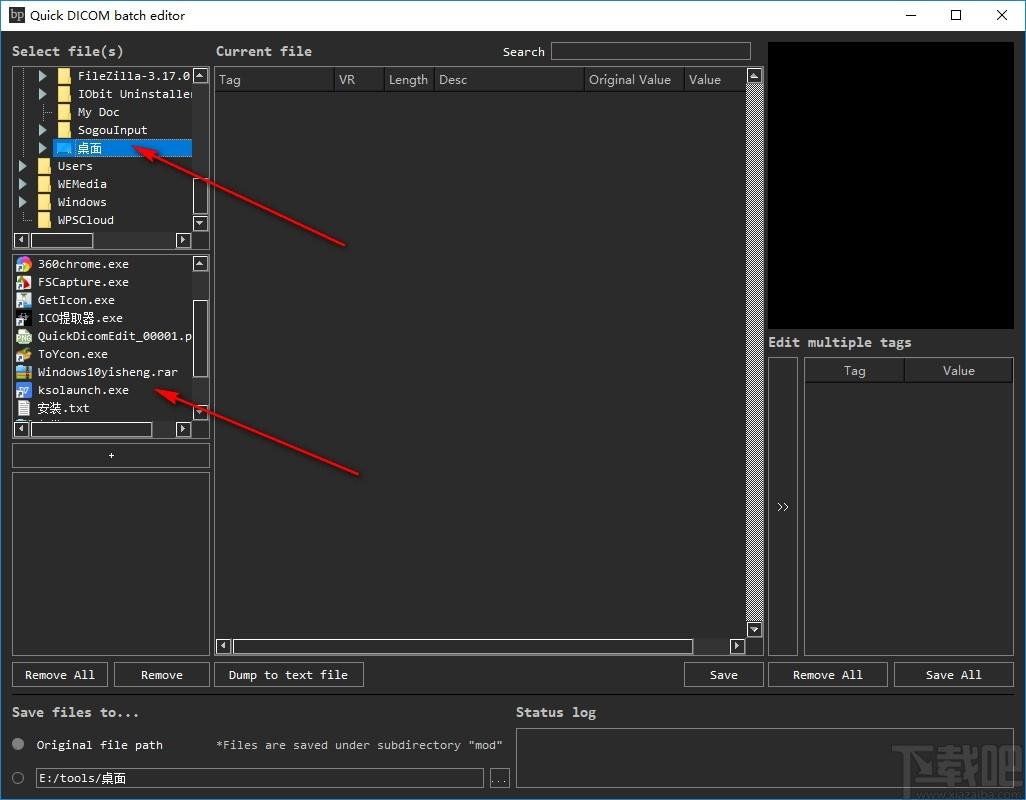Click the WPSCloud folder icon
Image resolution: width=1026 pixels, height=800 pixels.
44,220
